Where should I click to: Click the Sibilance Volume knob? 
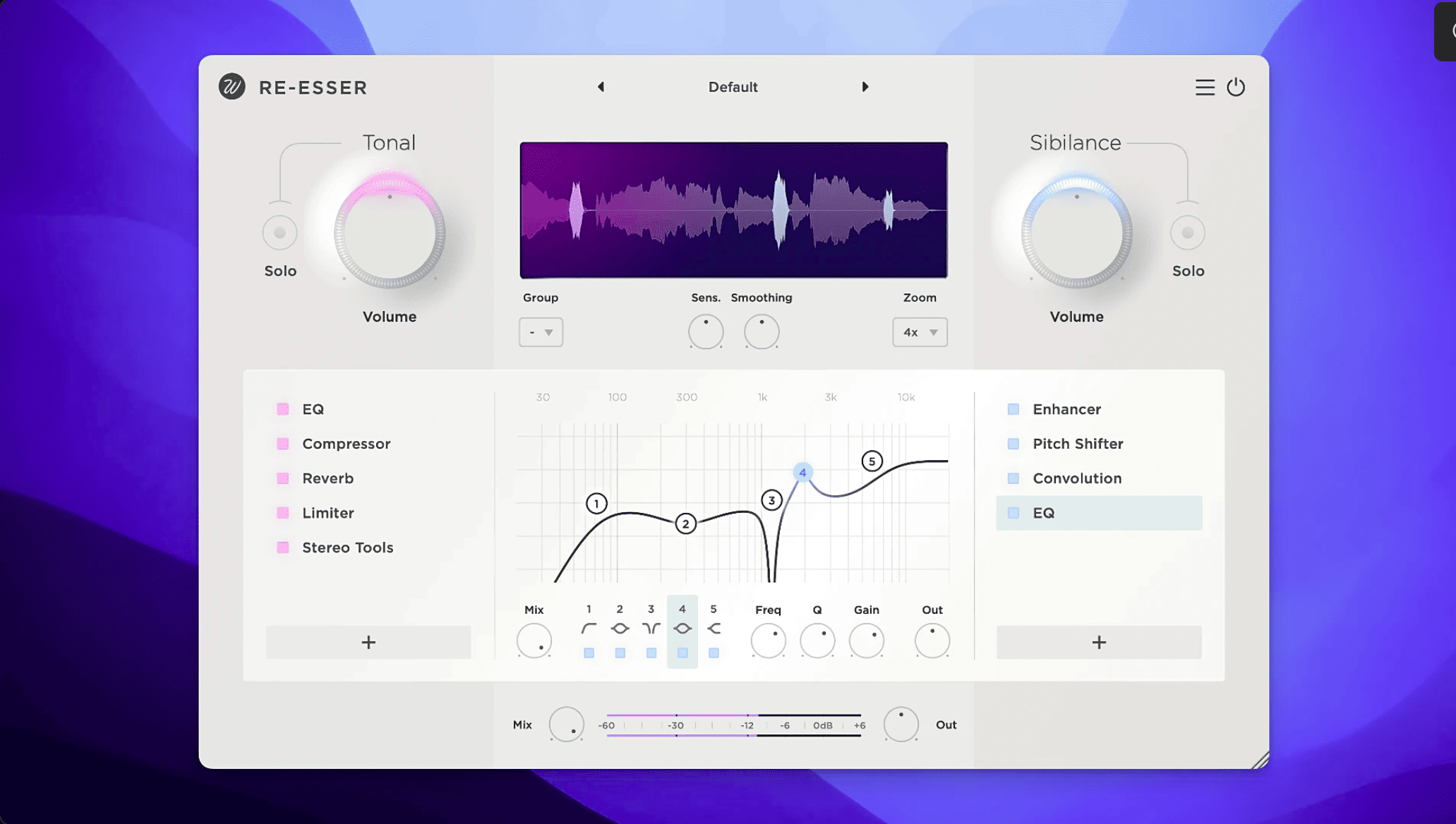1076,233
